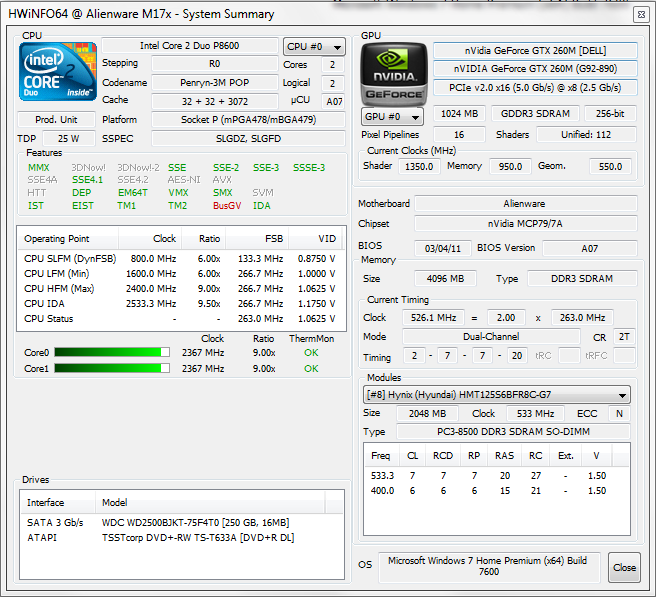Click the Interface column header in Drives
This screenshot has height=597, width=656.
coord(58,502)
